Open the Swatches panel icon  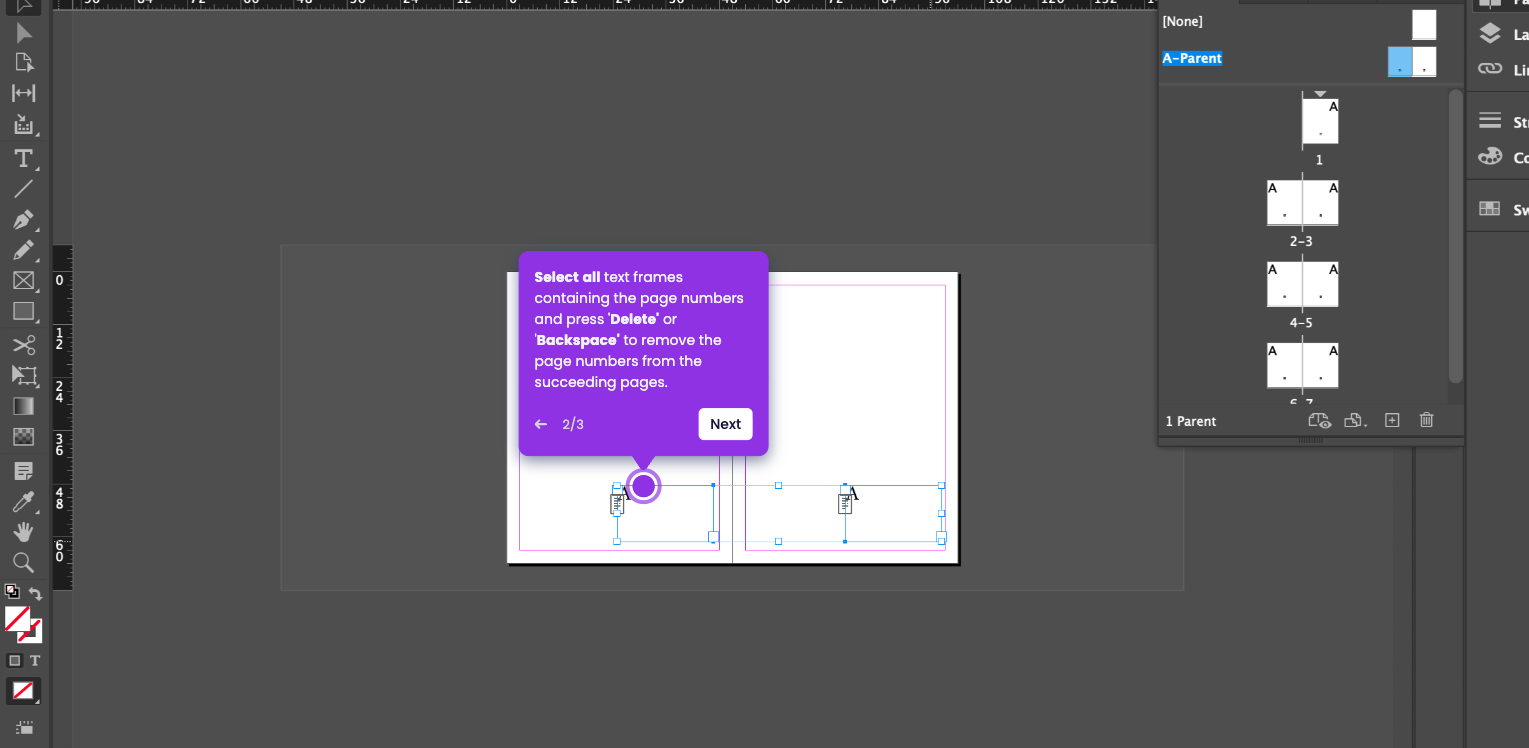point(1490,209)
